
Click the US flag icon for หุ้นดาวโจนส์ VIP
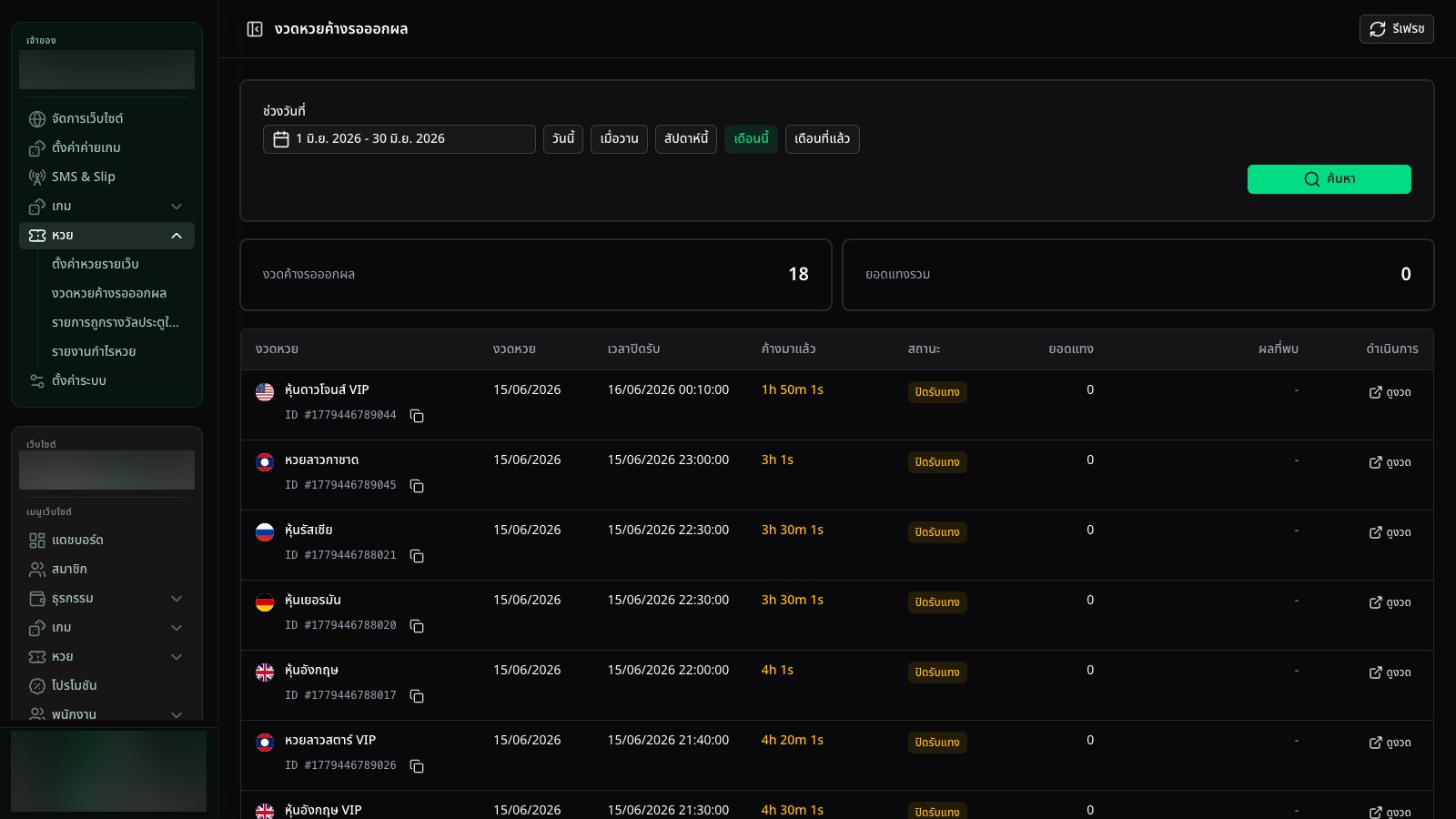(x=265, y=392)
